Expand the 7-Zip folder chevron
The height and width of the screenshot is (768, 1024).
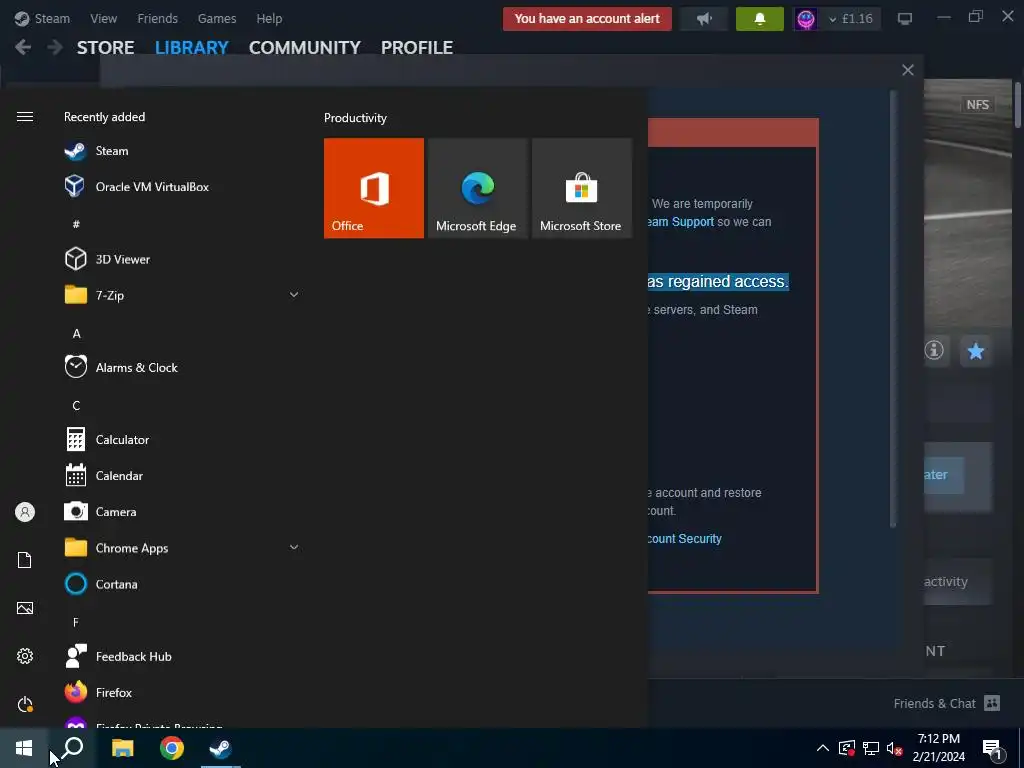(x=294, y=295)
